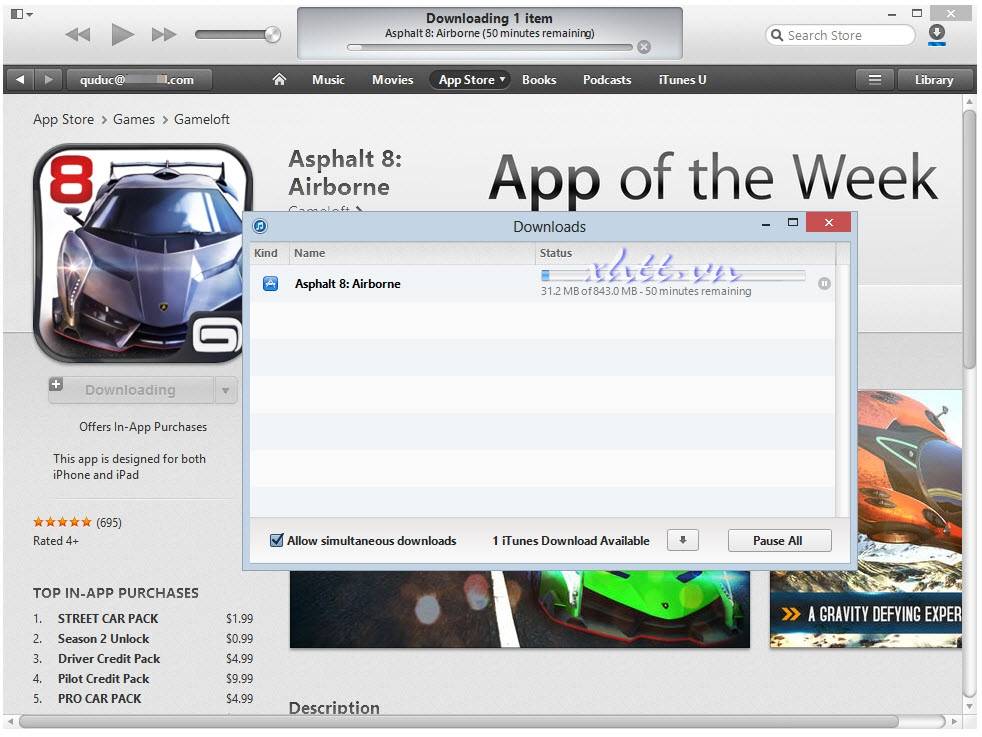Maximize the main iTunes window

coord(917,13)
